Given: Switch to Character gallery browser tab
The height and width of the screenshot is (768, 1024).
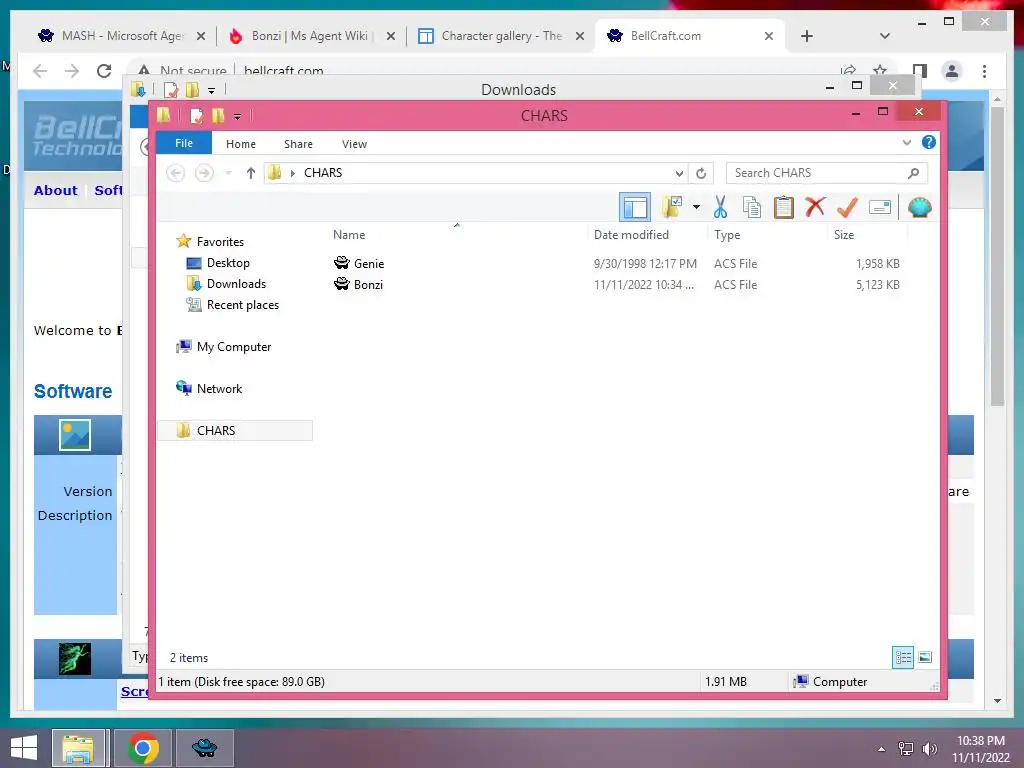Looking at the screenshot, I should [x=500, y=36].
